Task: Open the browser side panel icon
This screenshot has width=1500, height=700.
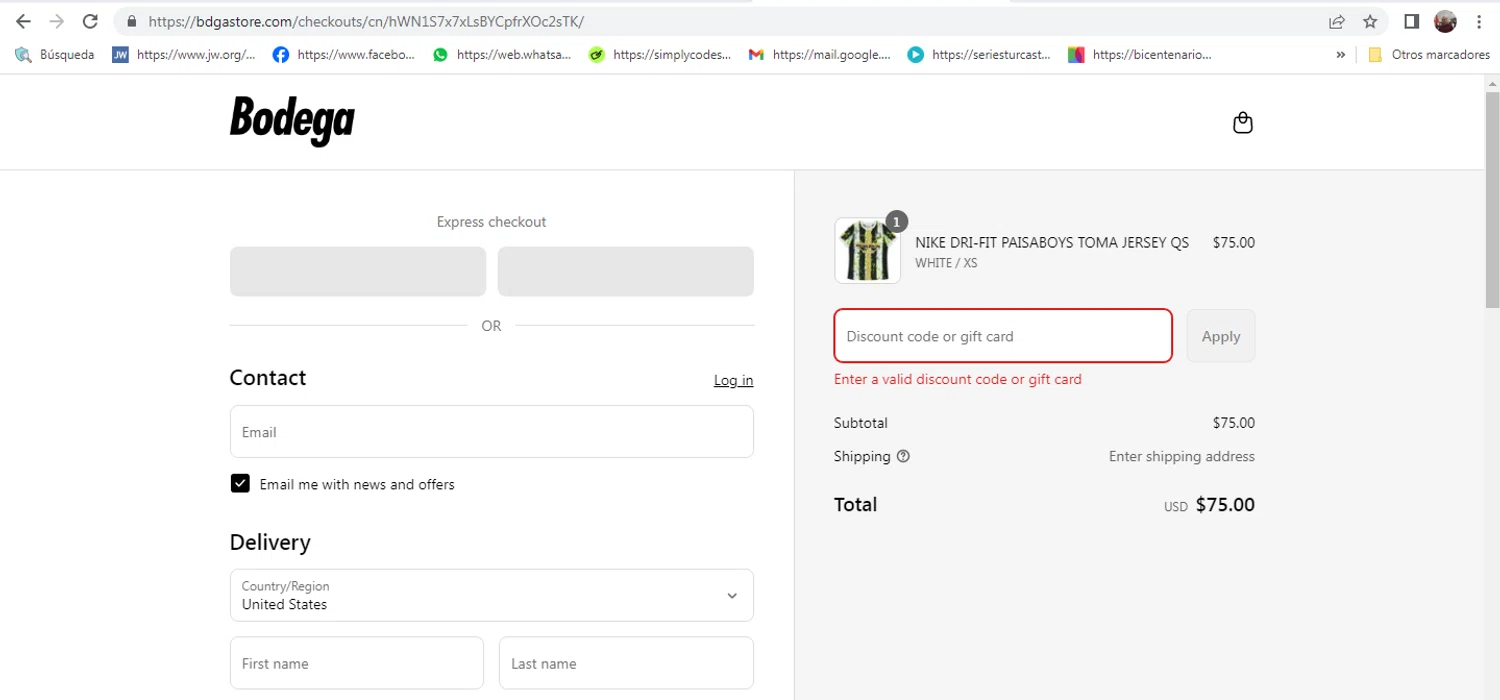Action: point(1411,21)
